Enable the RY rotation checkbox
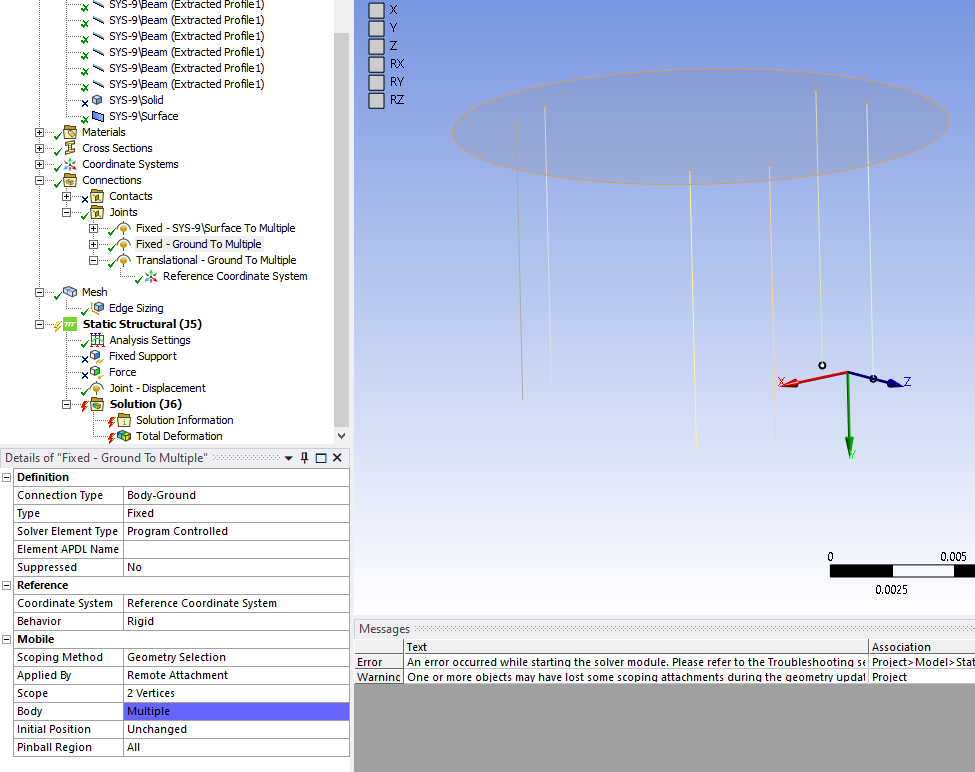The height and width of the screenshot is (772, 975). tap(376, 82)
